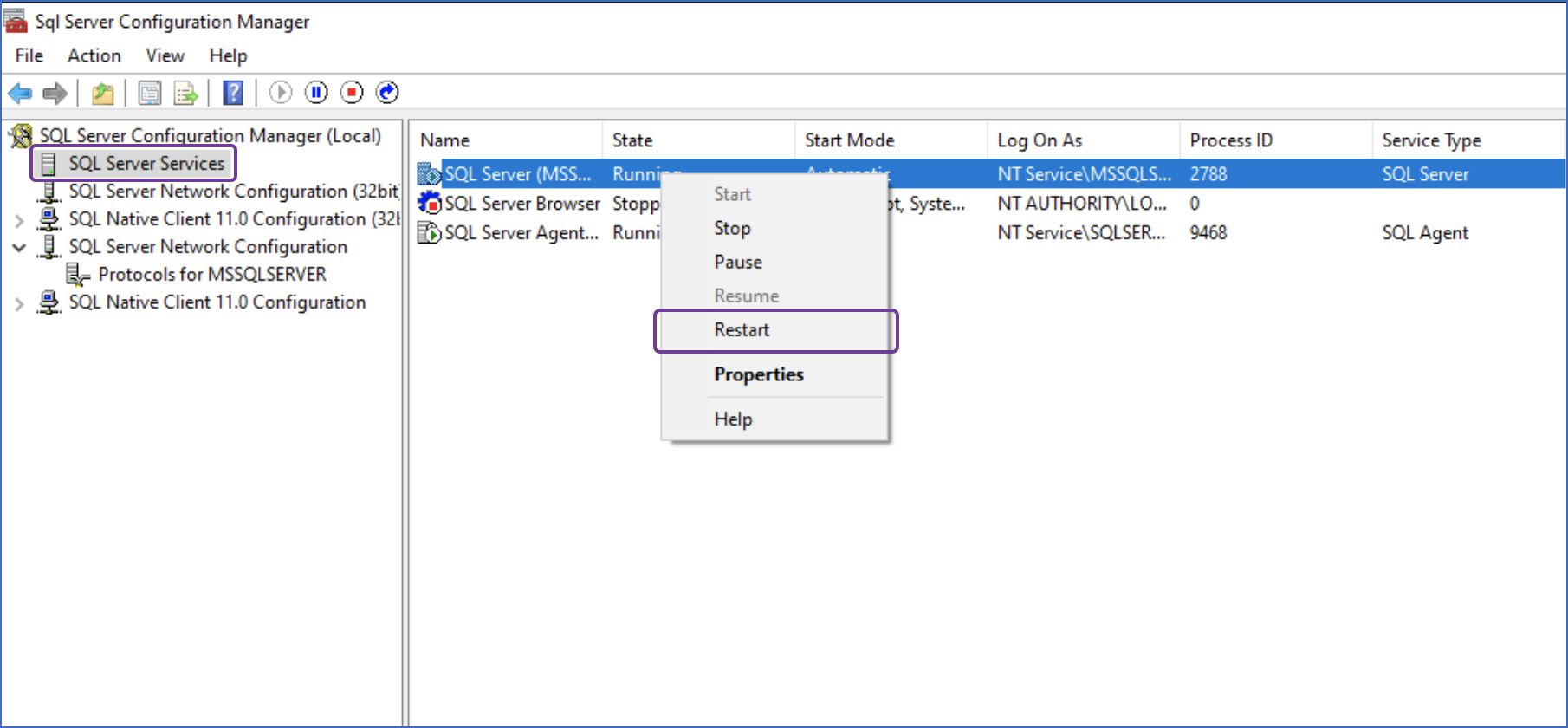Viewport: 1568px width, 728px height.
Task: Choose Properties from the context menu
Action: coord(774,374)
